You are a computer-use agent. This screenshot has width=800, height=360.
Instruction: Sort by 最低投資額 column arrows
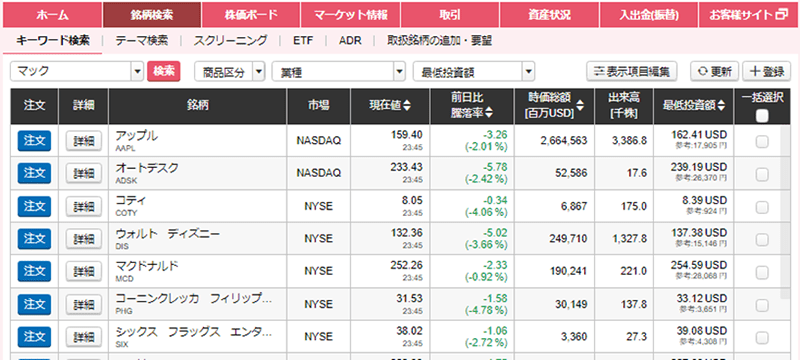721,106
